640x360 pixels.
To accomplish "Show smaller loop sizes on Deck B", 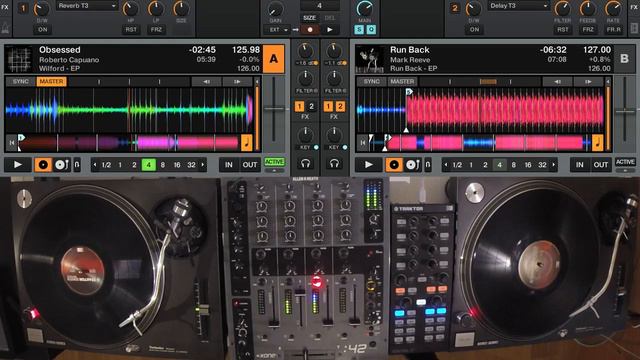I will [x=446, y=165].
